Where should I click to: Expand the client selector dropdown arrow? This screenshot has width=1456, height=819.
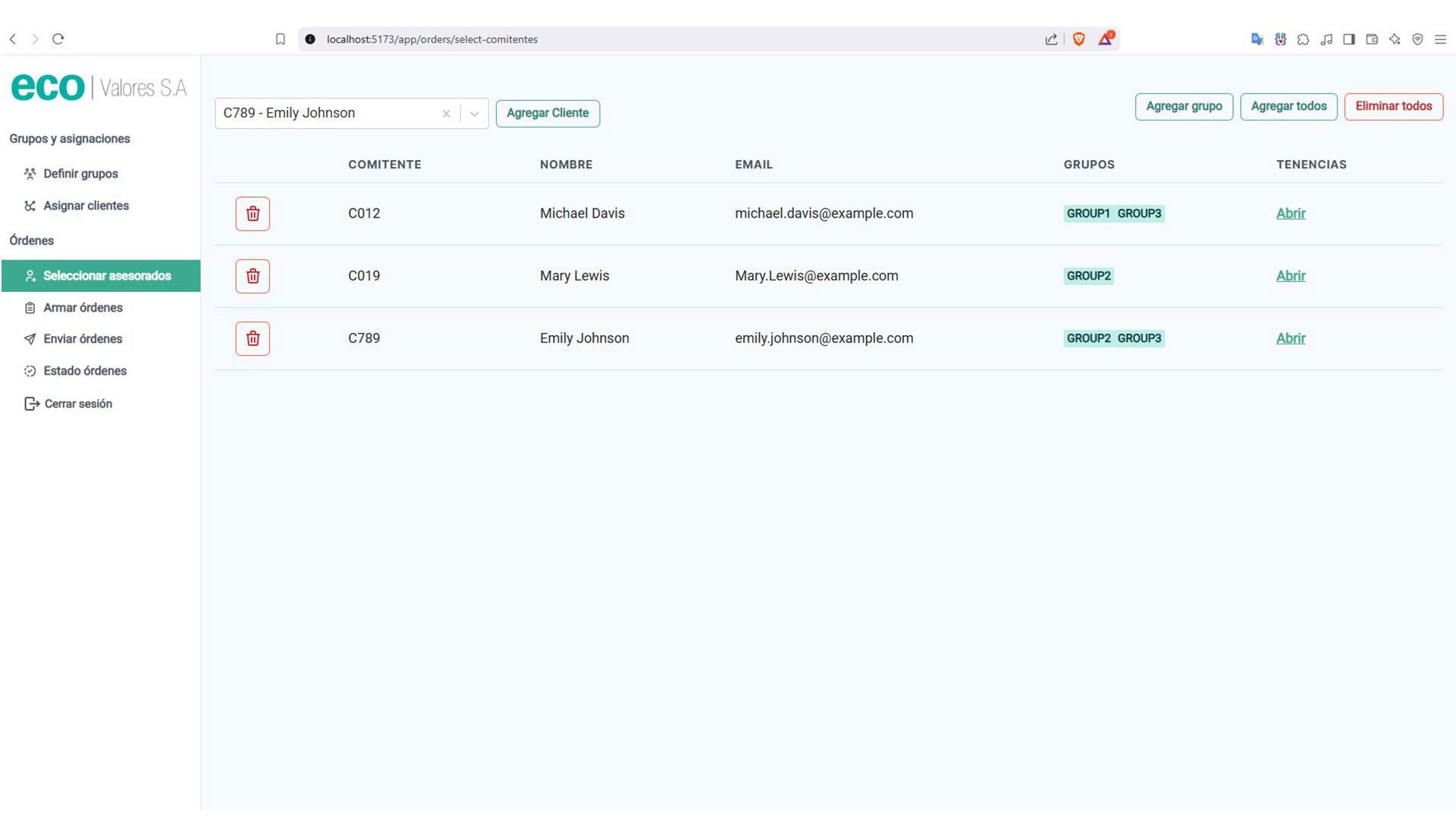click(475, 114)
